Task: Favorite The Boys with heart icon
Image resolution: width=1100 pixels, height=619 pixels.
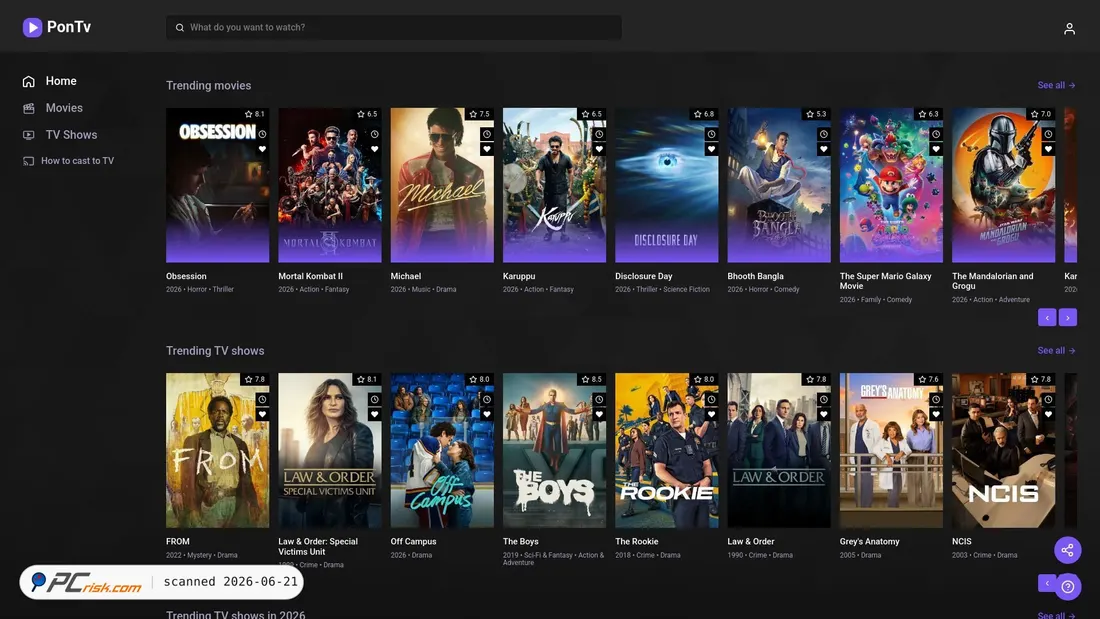Action: [x=599, y=414]
